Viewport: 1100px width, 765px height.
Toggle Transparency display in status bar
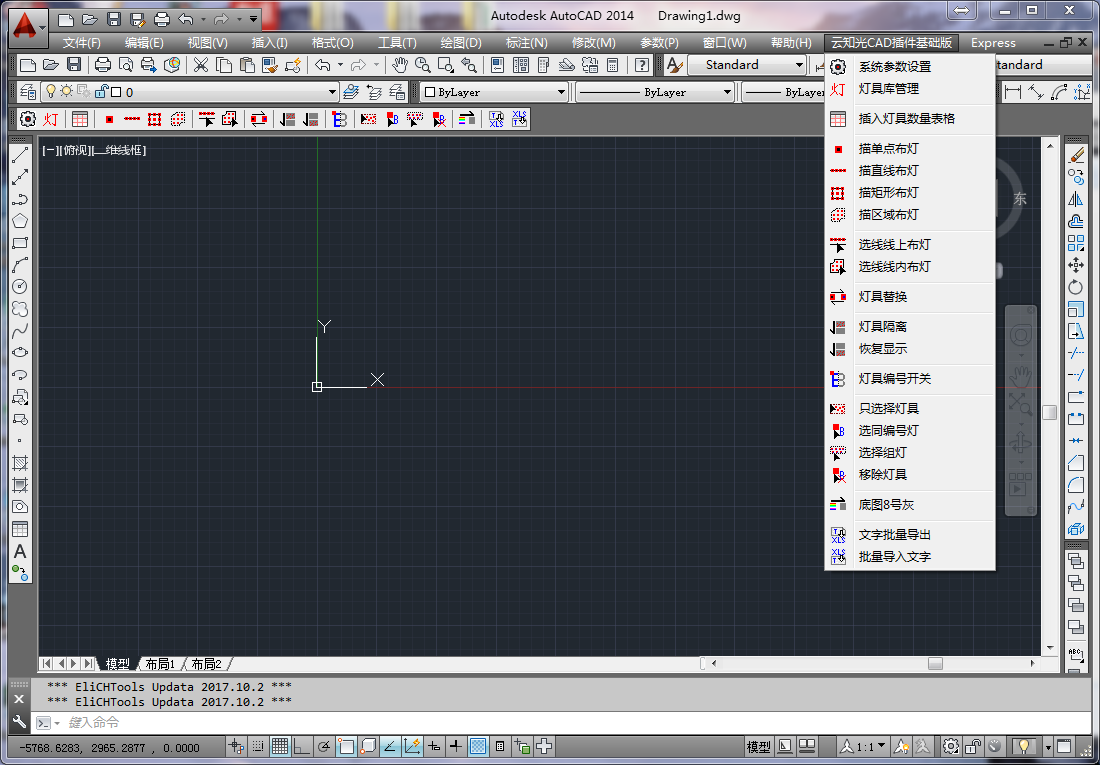(x=478, y=746)
